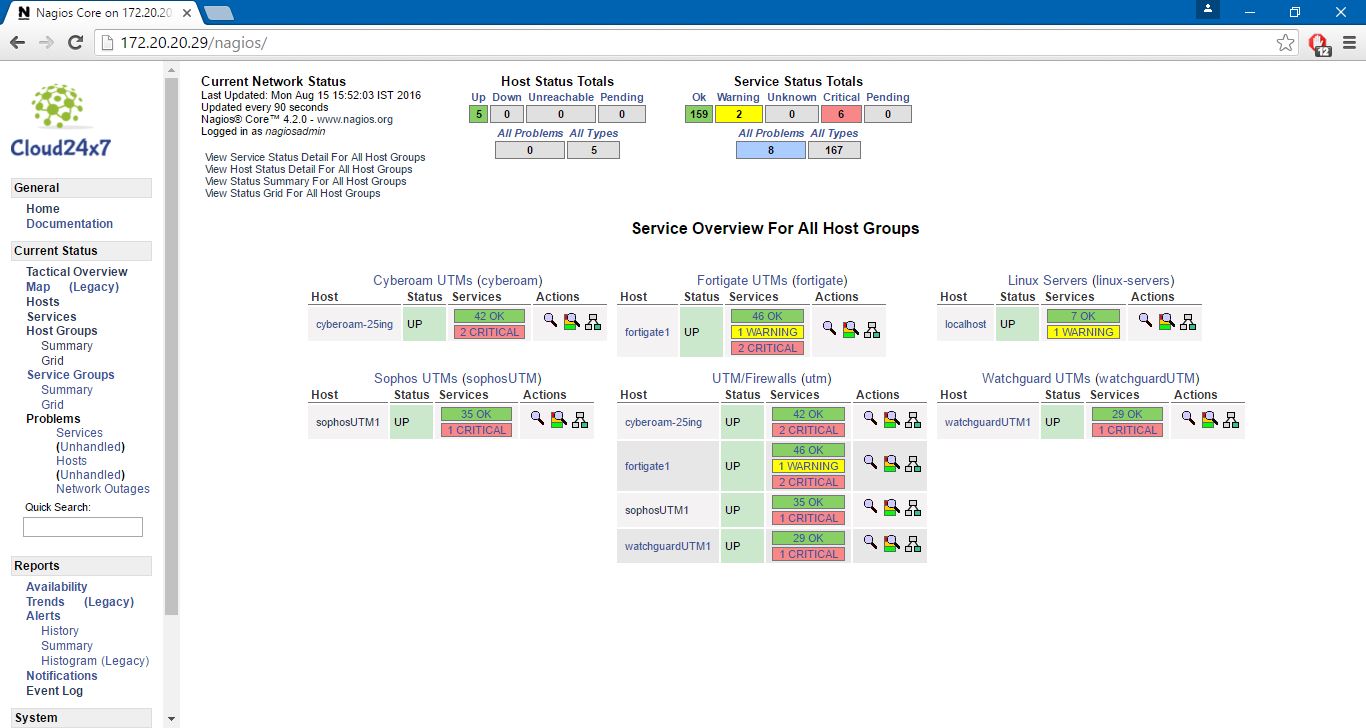Go to Event Log under Reports

click(55, 691)
